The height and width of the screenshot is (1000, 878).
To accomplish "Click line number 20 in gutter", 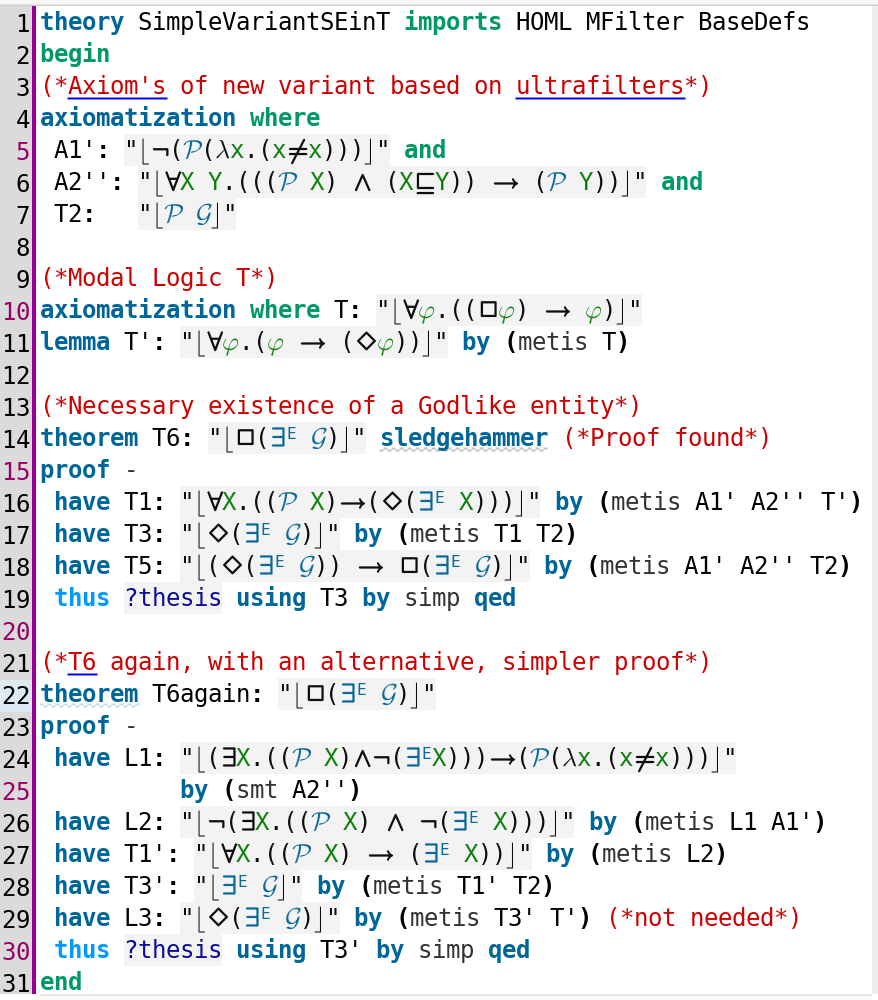I will (x=17, y=631).
